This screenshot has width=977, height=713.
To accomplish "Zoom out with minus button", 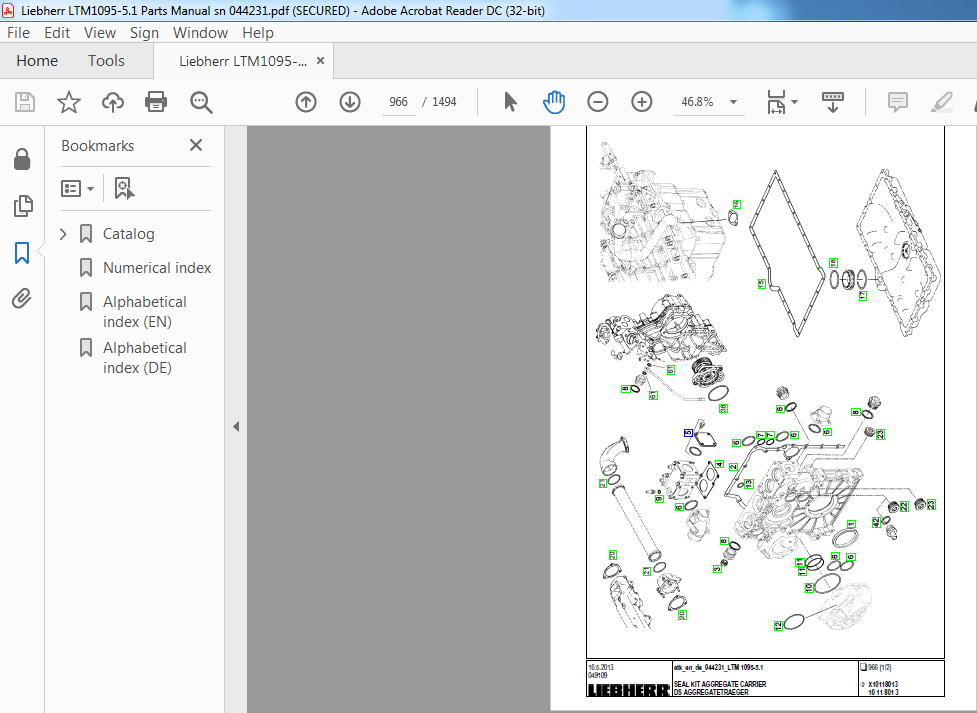I will pos(598,102).
